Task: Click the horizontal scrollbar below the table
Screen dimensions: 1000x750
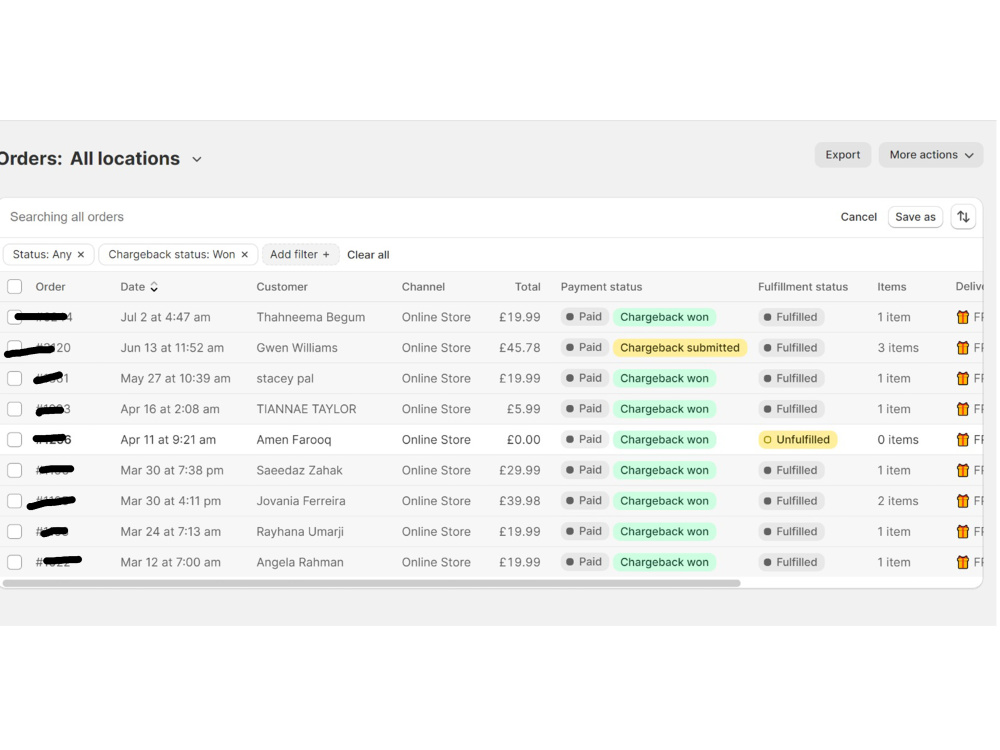Action: [x=371, y=583]
